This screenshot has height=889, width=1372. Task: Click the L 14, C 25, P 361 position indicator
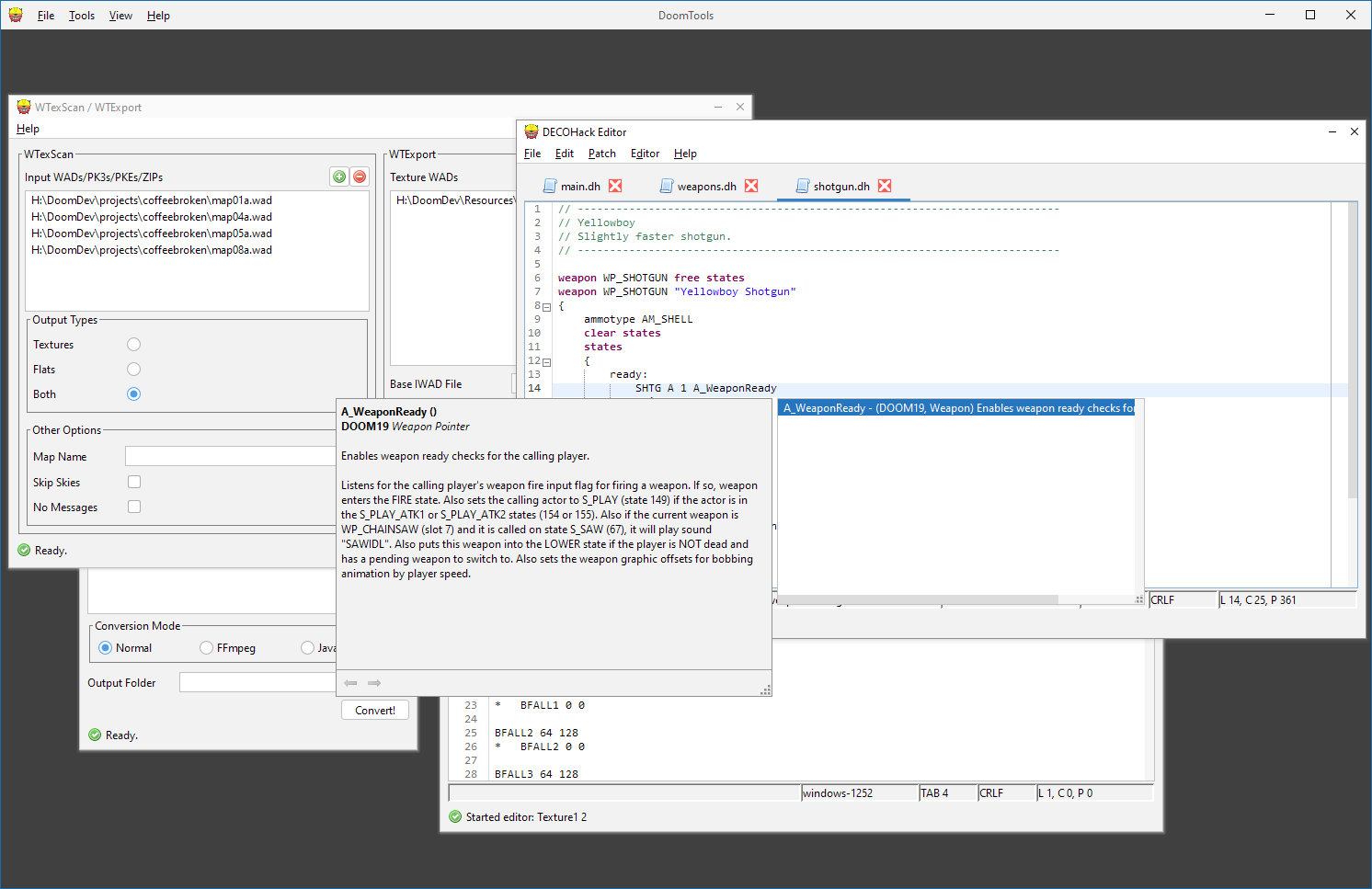[x=1287, y=600]
